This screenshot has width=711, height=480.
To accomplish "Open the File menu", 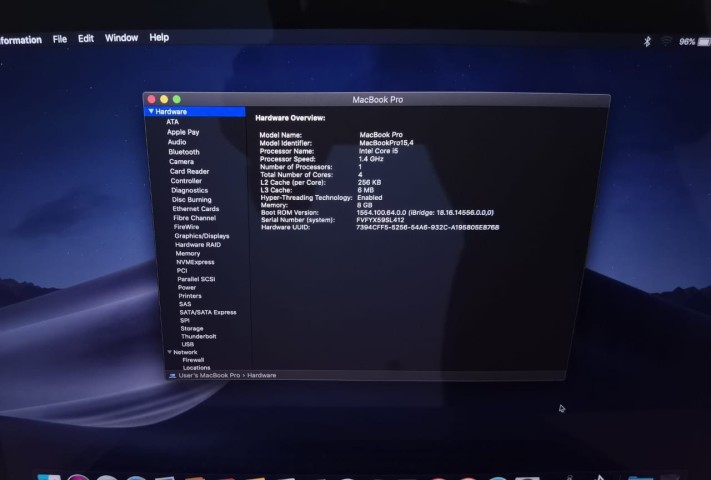I will (x=59, y=39).
